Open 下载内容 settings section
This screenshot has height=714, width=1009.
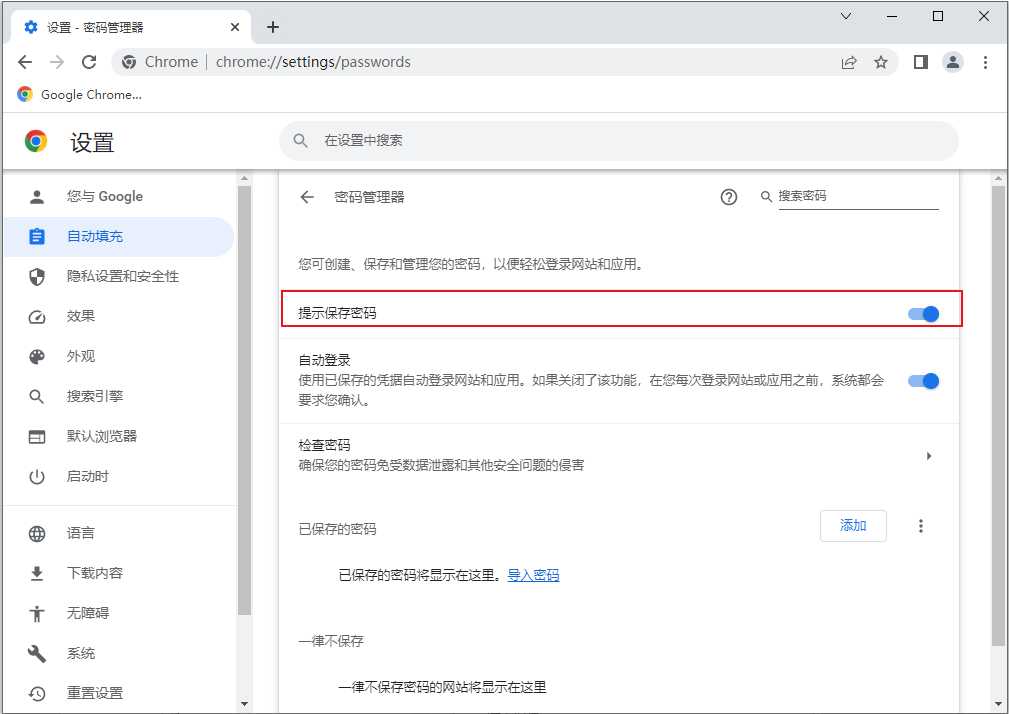point(119,573)
